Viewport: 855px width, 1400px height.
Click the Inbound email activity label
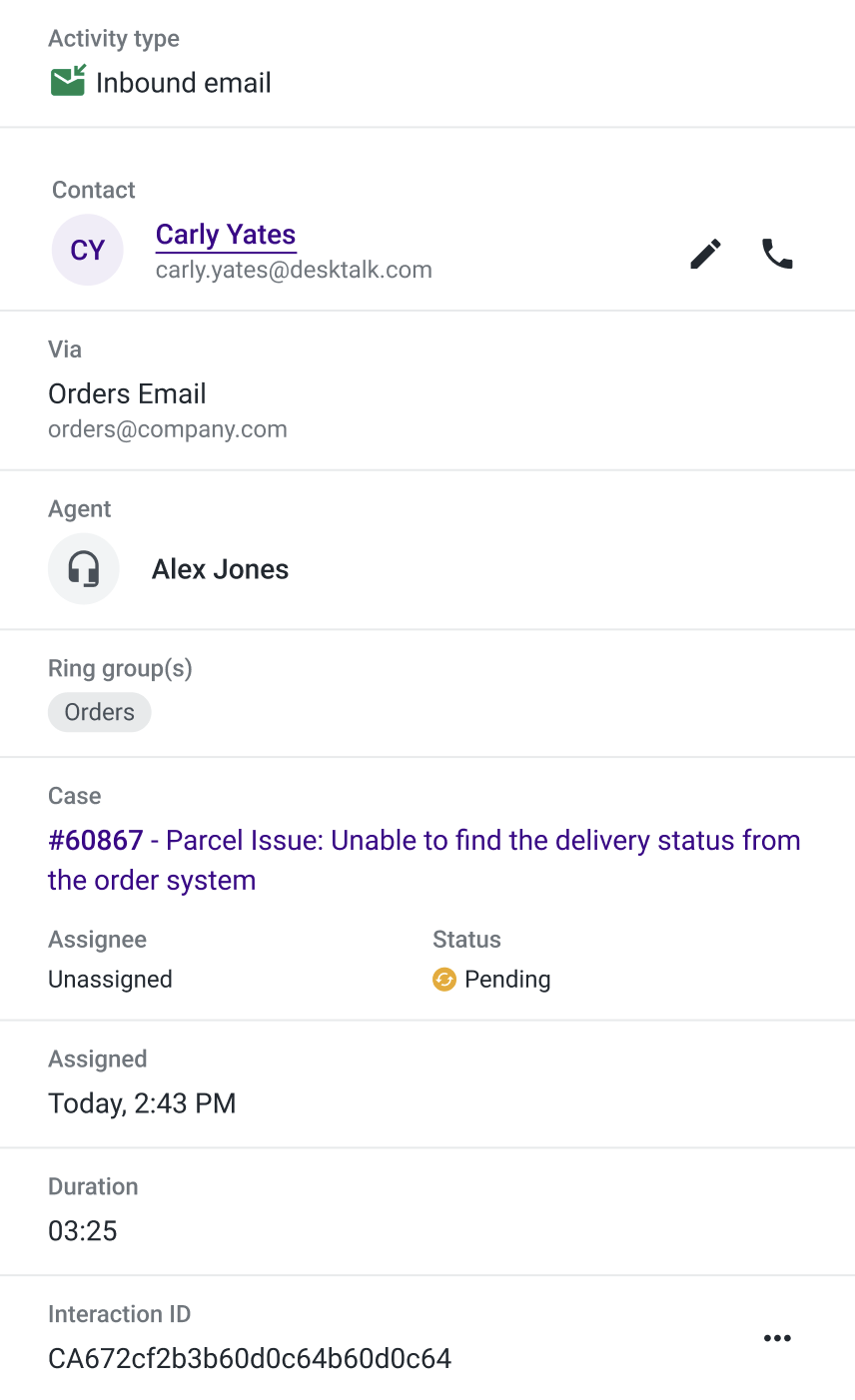pyautogui.click(x=184, y=83)
